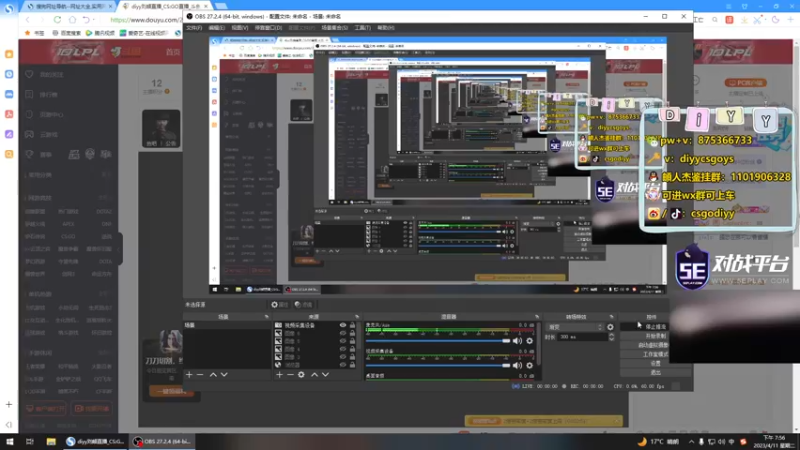
Task: Toggle lock on 图像 6 source
Action: pos(352,333)
